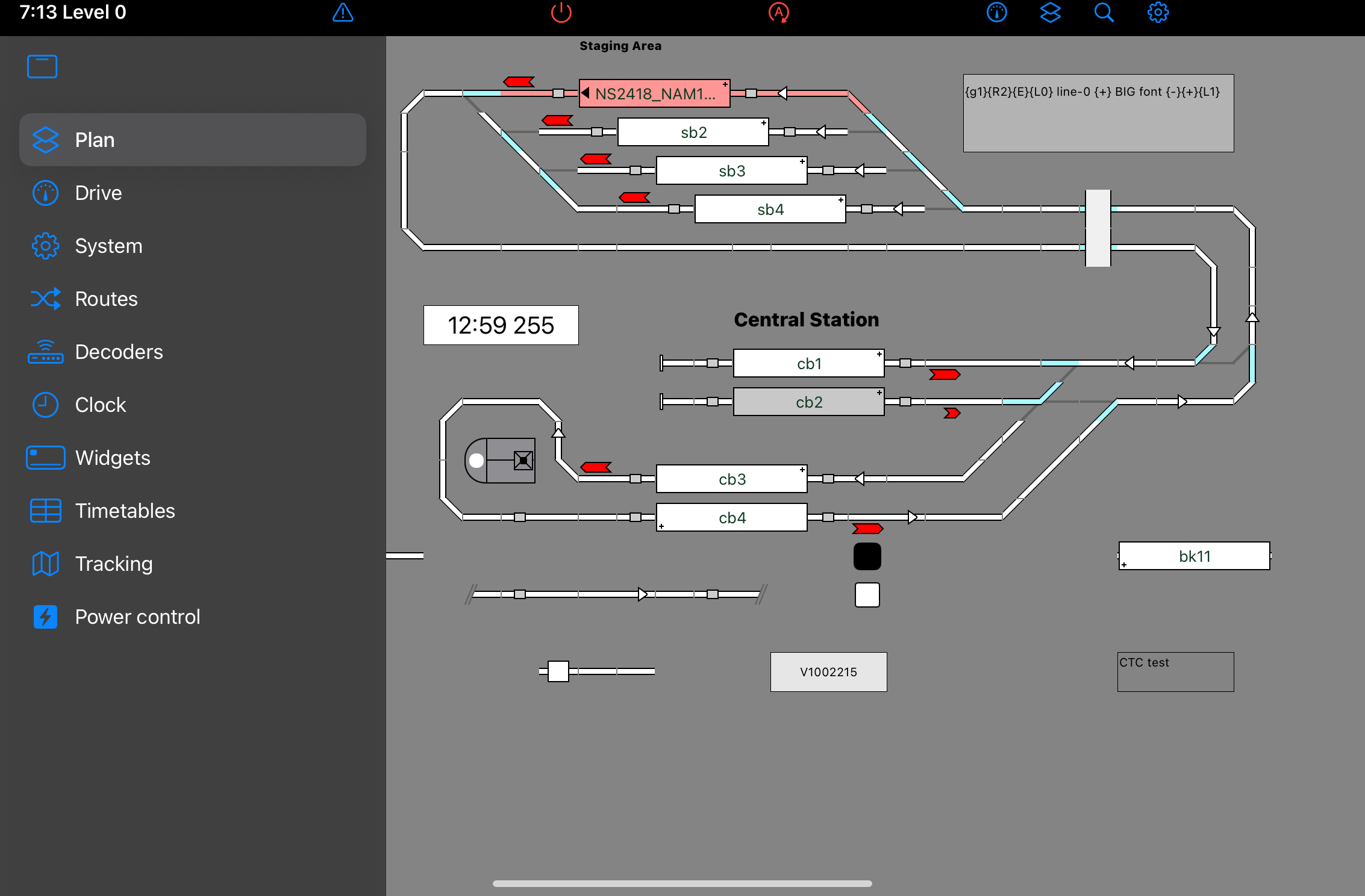Collapse sidebar using the panel icon
The width and height of the screenshot is (1365, 896).
coord(42,66)
